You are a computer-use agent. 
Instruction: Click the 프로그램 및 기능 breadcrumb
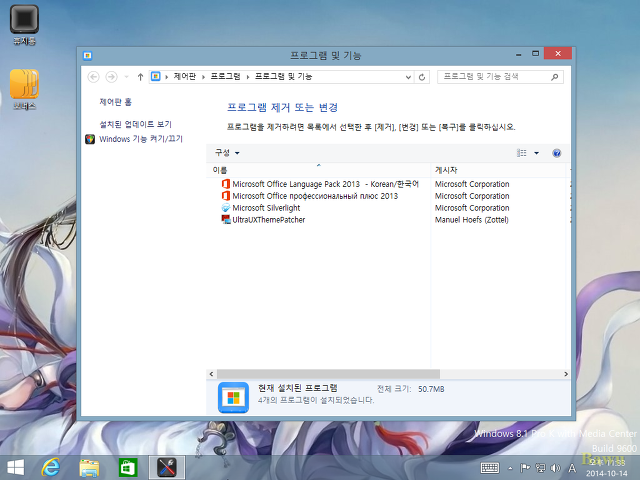(x=283, y=76)
